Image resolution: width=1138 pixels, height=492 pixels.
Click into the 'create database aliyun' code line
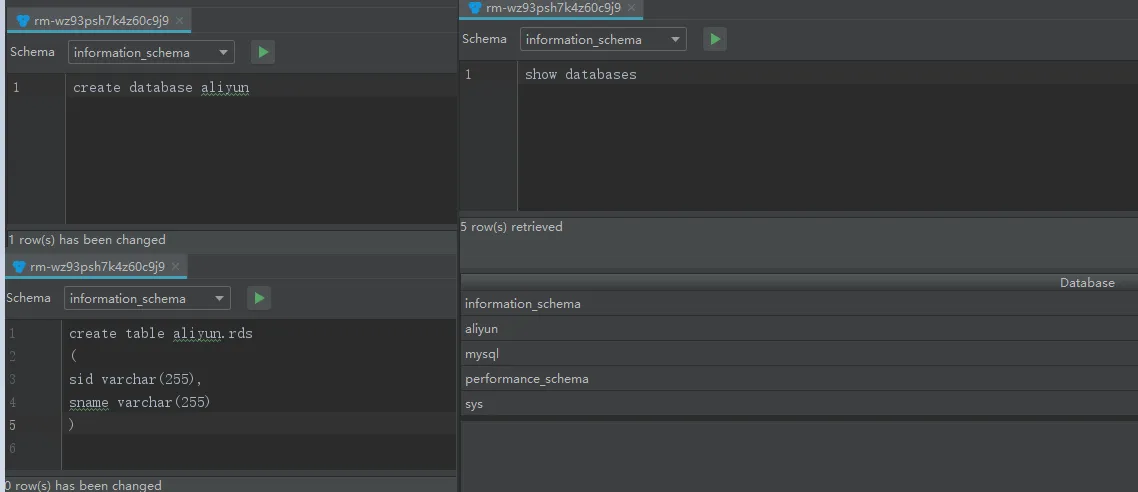coord(161,88)
